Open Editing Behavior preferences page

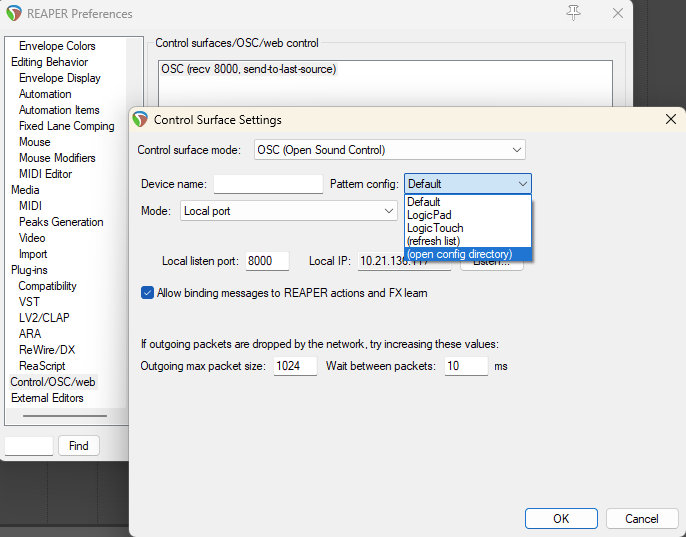click(49, 62)
